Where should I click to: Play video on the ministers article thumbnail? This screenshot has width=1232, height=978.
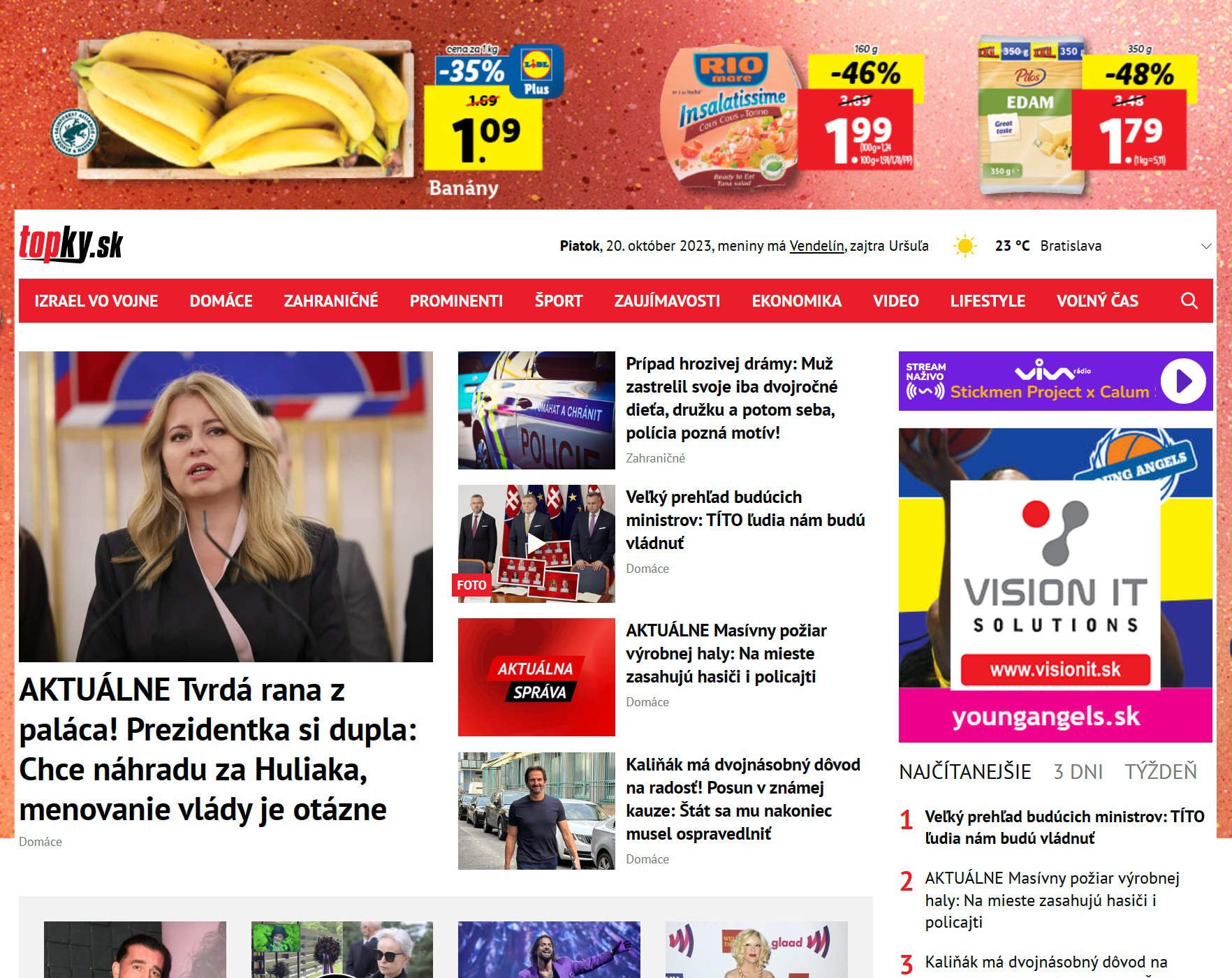(536, 543)
